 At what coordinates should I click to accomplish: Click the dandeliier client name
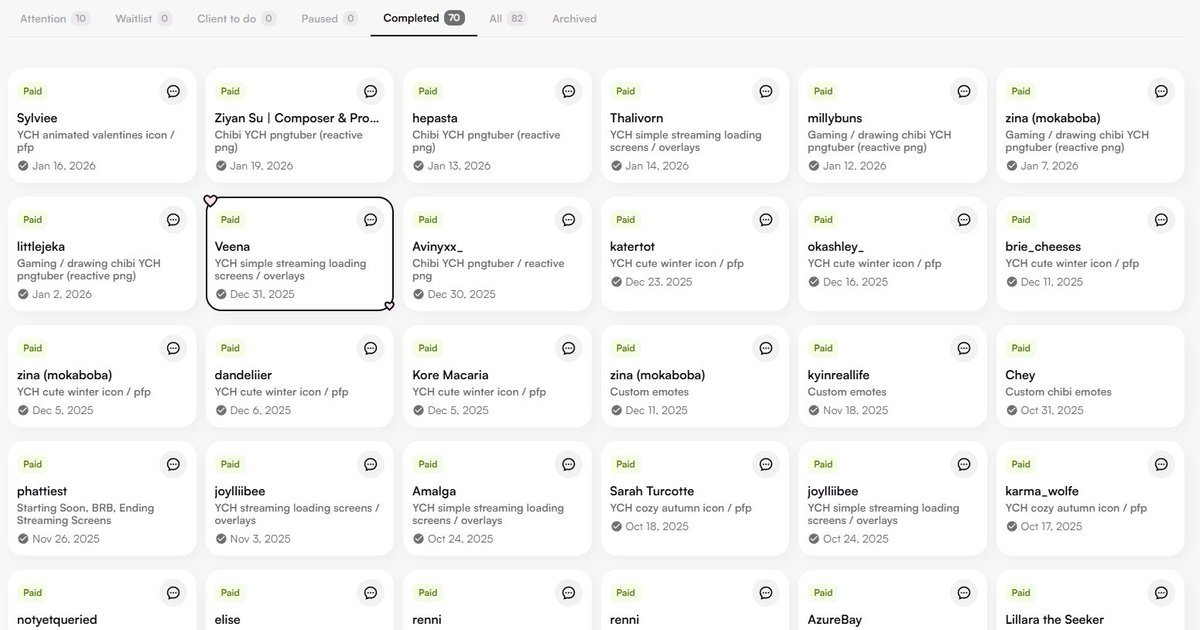click(x=243, y=375)
